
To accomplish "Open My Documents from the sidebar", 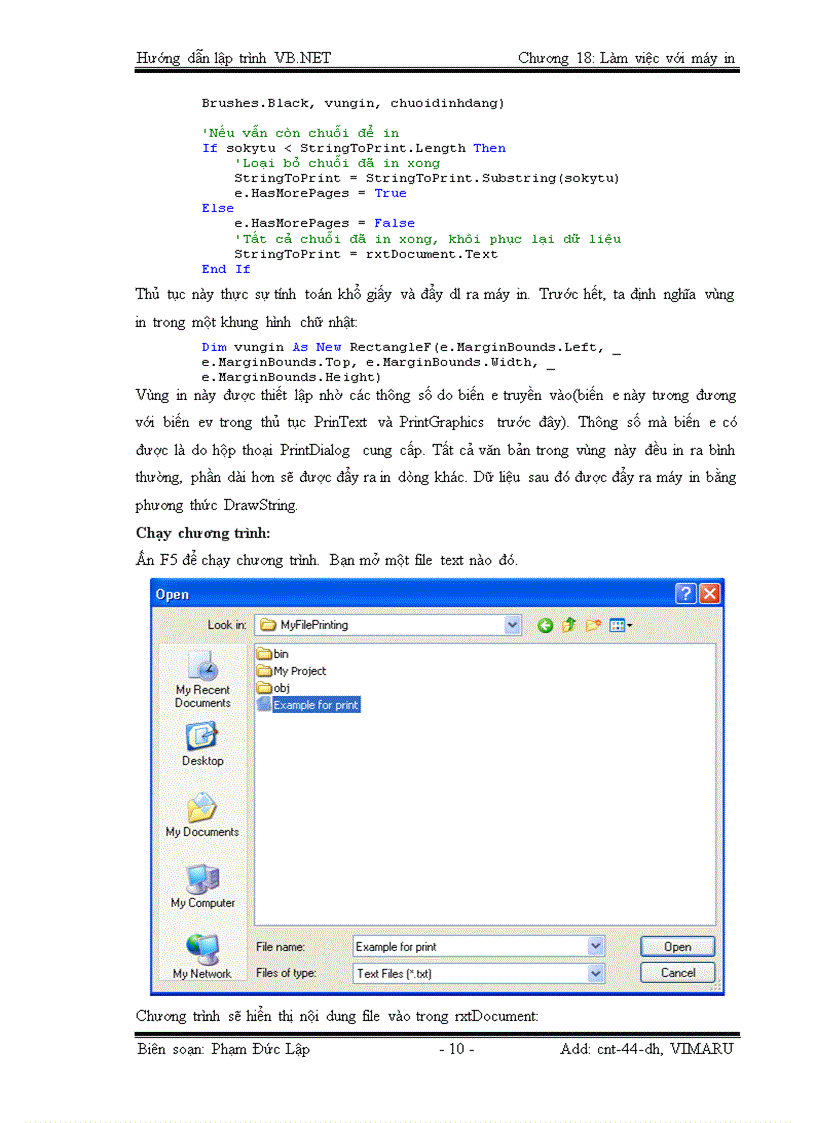I will coord(202,812).
